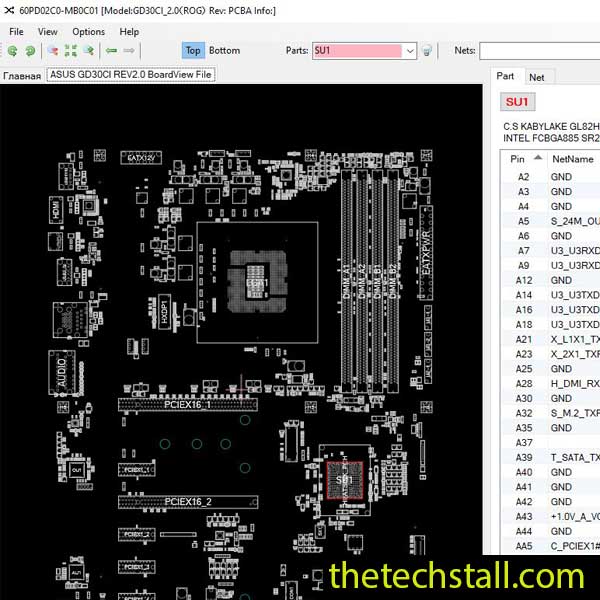Image resolution: width=600 pixels, height=600 pixels.
Task: Click the EATXPWR connector on the board
Action: [x=426, y=253]
